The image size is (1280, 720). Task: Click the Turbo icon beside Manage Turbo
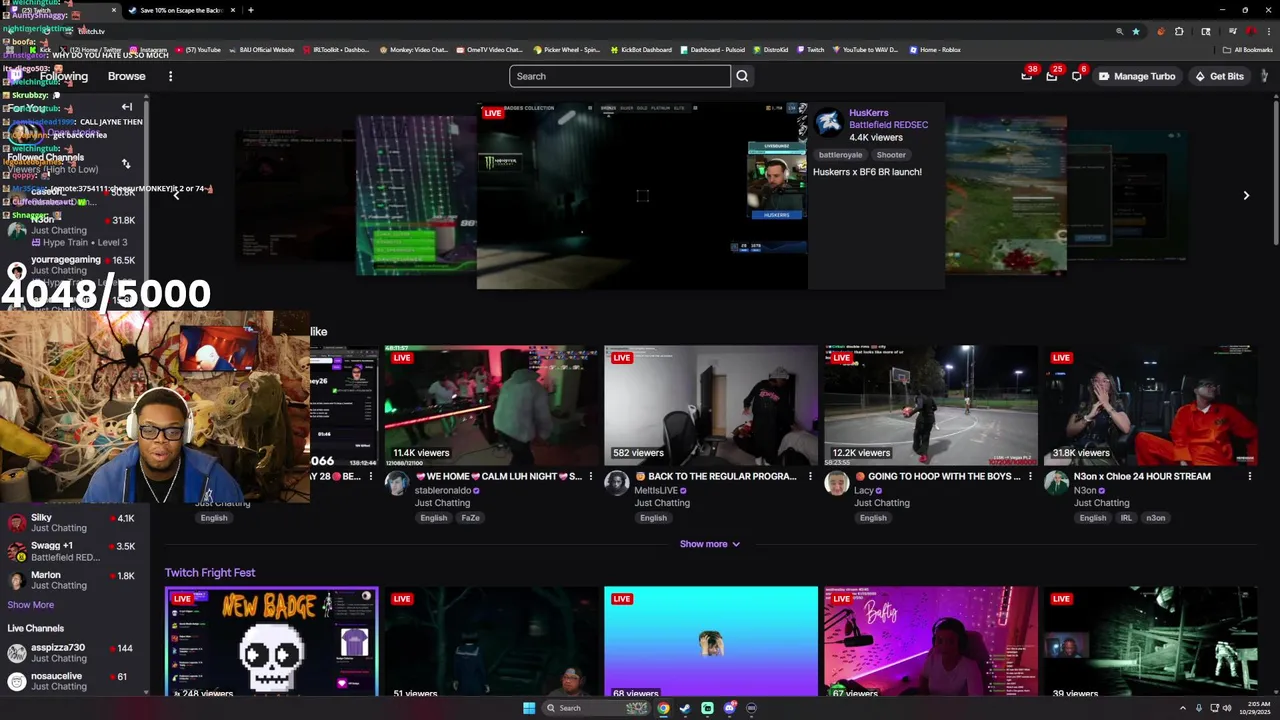click(1103, 76)
